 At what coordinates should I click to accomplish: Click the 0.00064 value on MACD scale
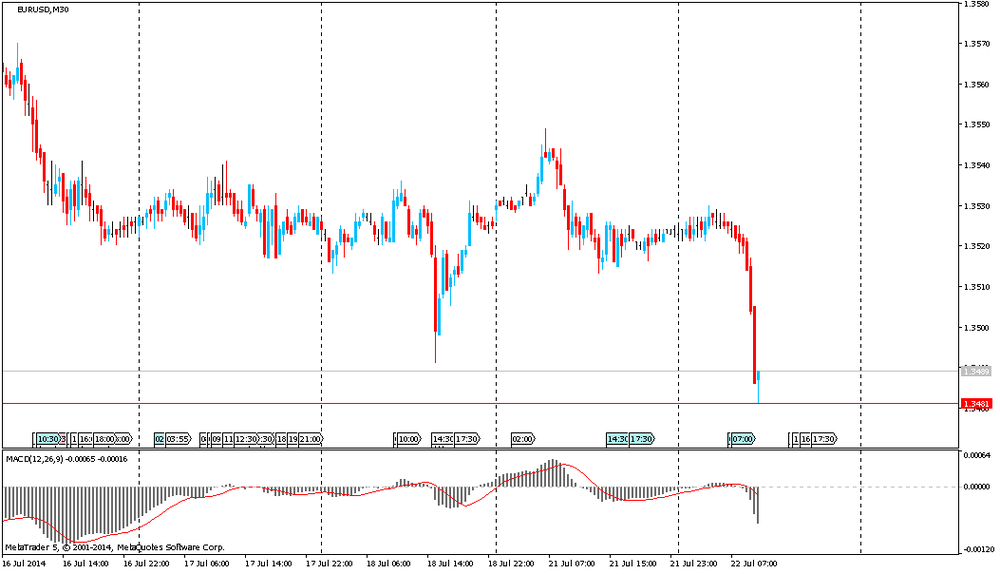977,455
